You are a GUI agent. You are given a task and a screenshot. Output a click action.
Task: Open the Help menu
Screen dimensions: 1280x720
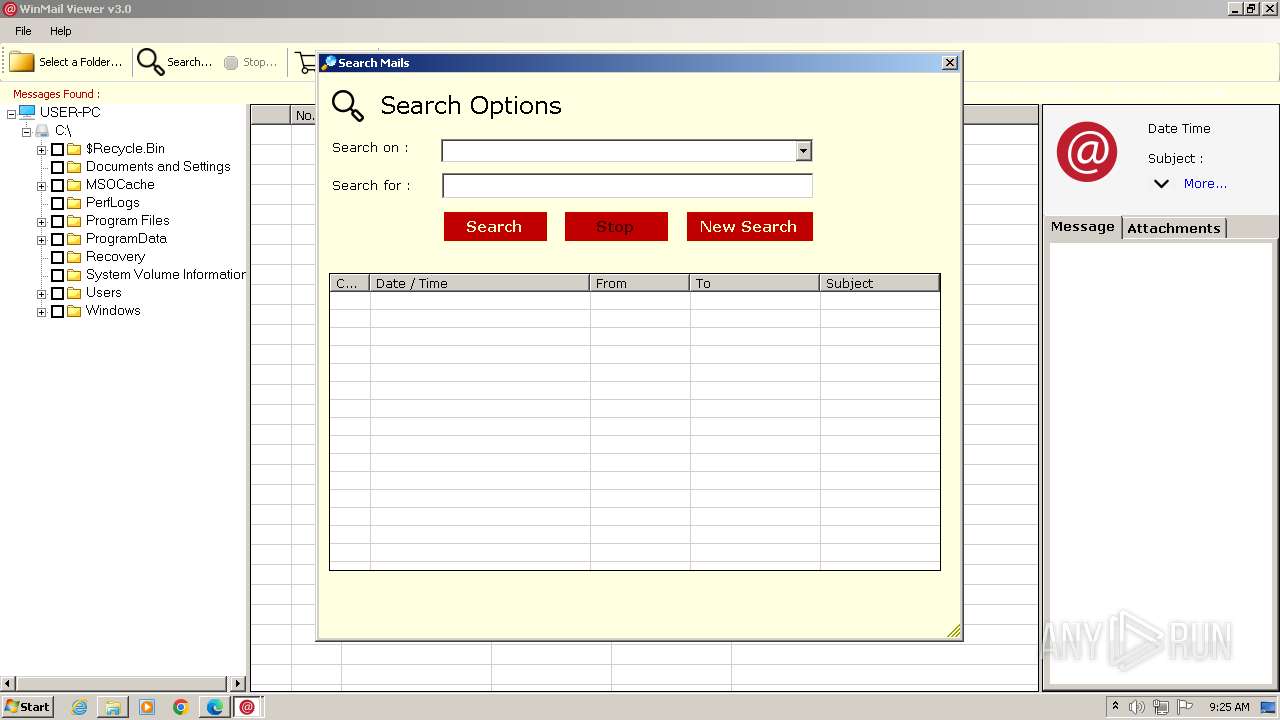click(x=61, y=31)
